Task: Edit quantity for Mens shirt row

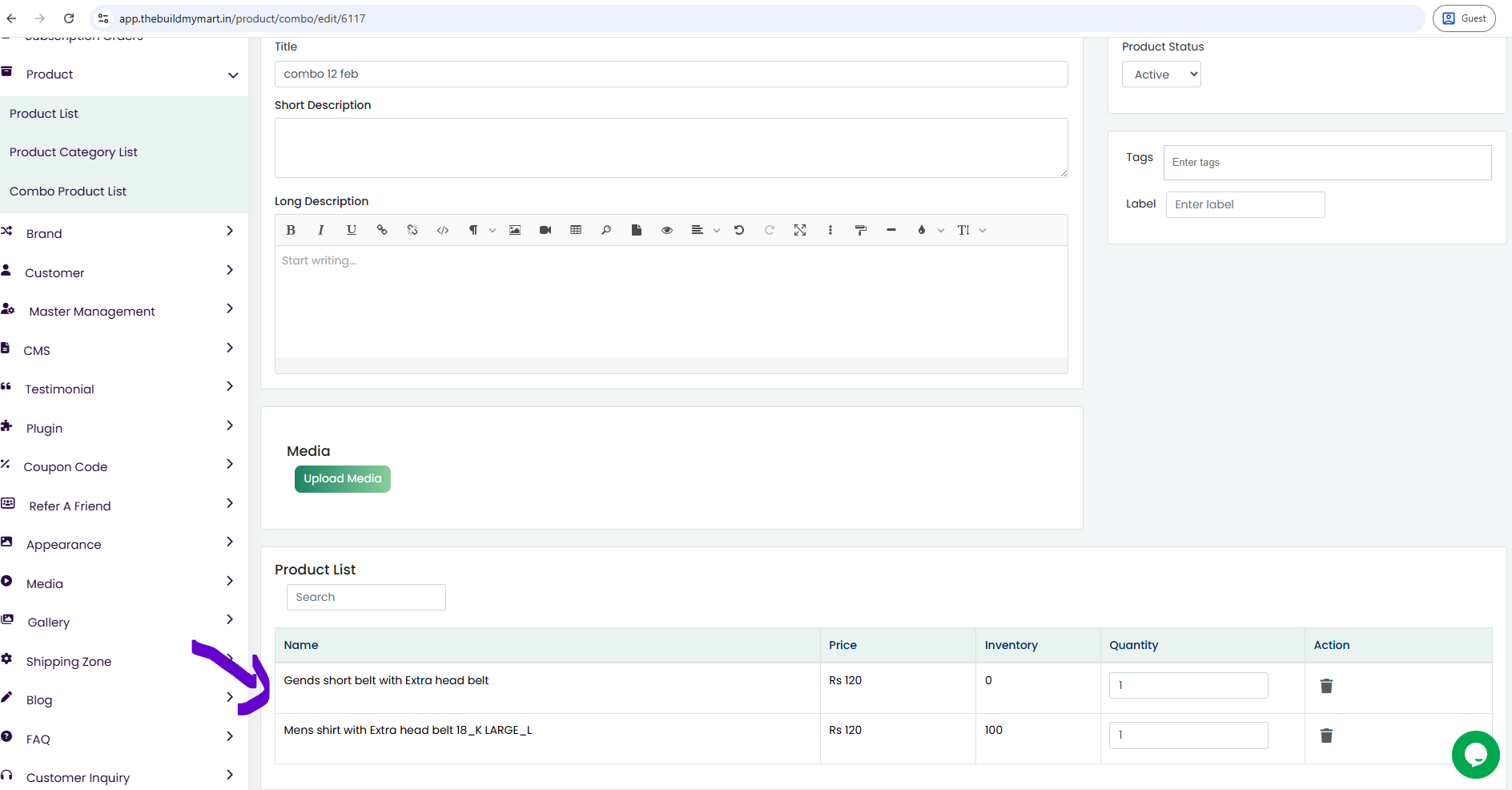Action: [1188, 736]
